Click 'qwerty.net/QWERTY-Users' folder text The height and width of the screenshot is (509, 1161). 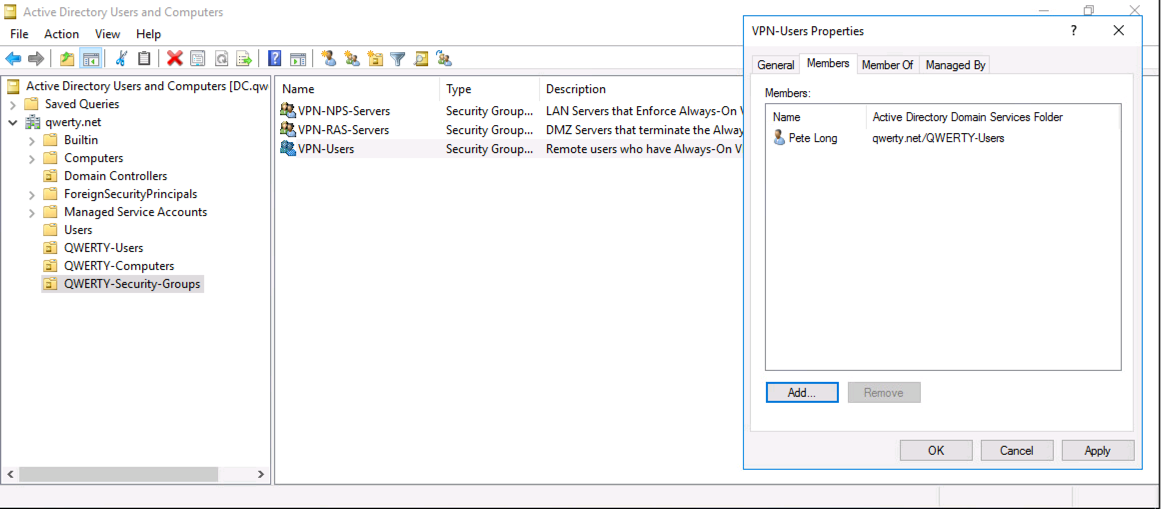click(938, 138)
